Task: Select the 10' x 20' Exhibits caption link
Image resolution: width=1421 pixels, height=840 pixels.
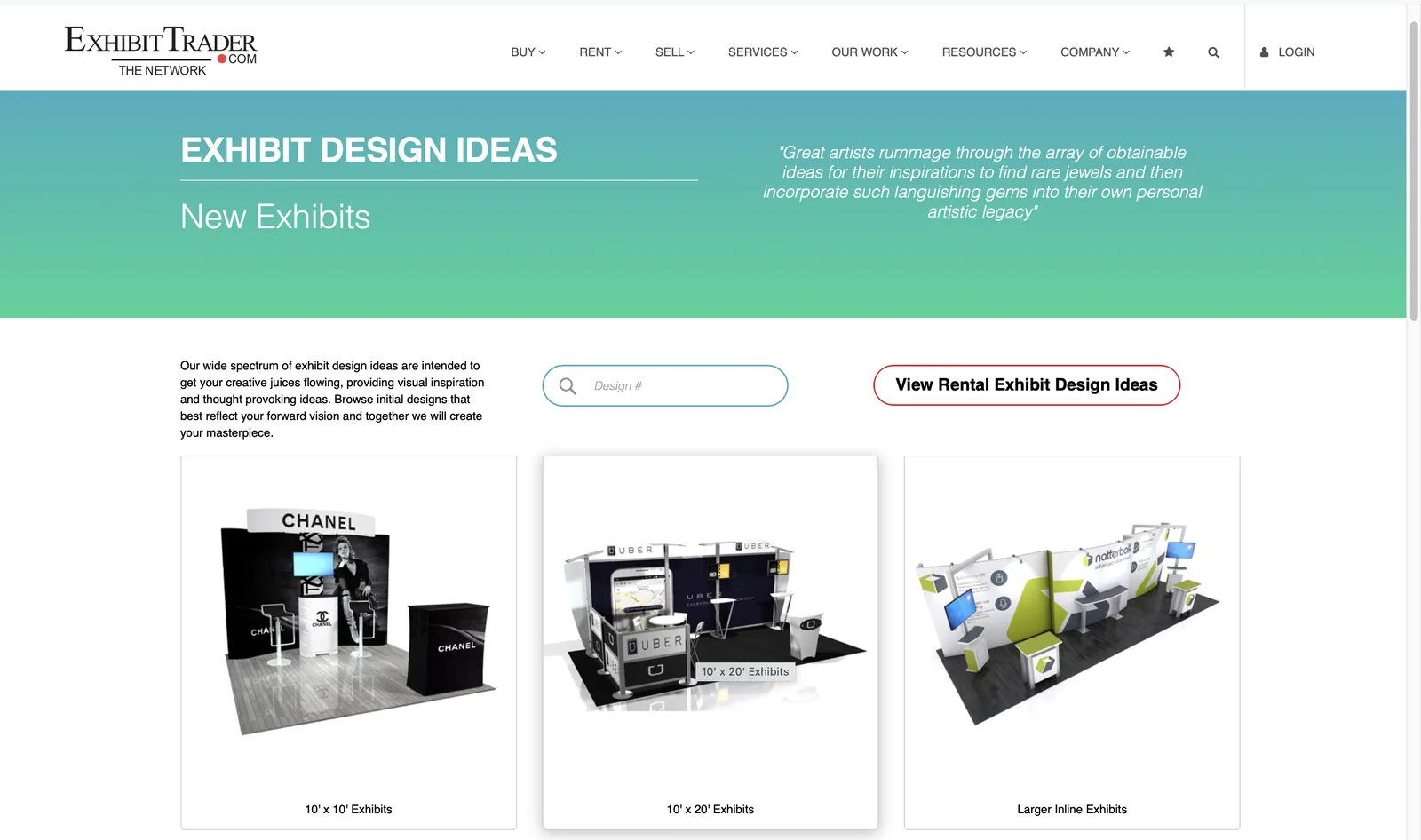Action: pyautogui.click(x=710, y=810)
